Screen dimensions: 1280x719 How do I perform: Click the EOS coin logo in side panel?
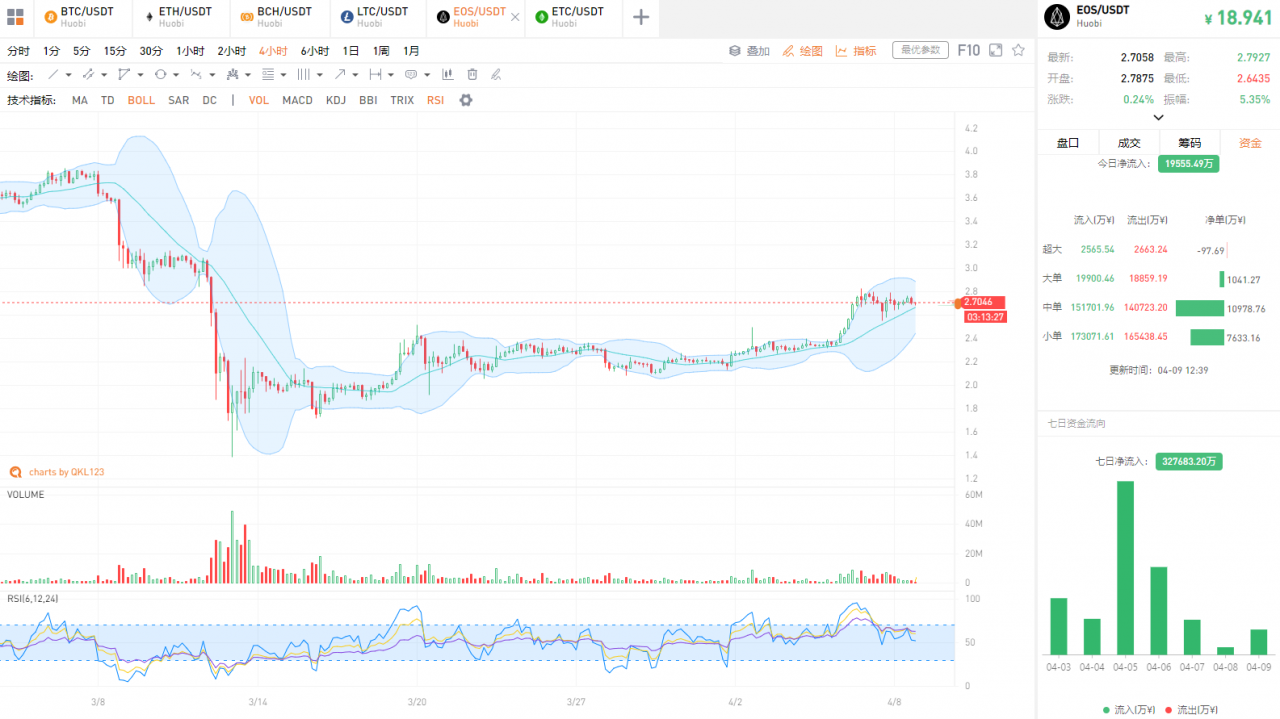1056,17
